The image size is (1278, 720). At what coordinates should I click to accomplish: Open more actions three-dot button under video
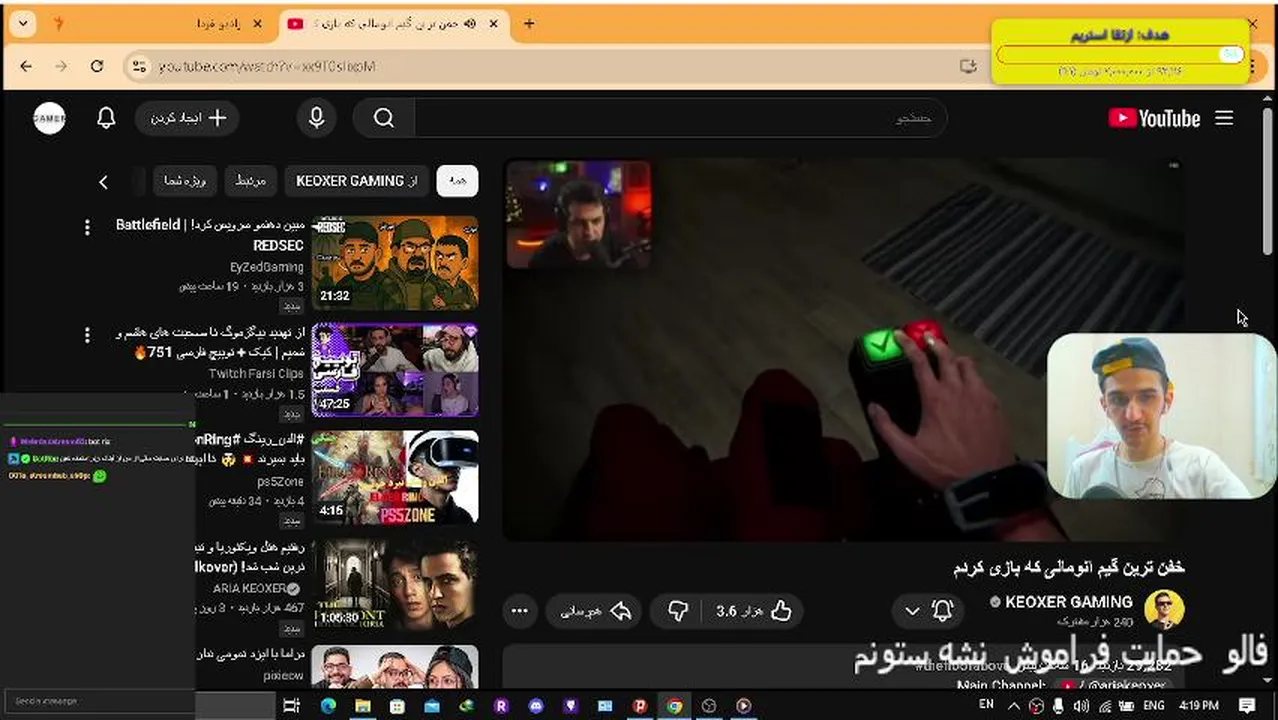tap(519, 611)
